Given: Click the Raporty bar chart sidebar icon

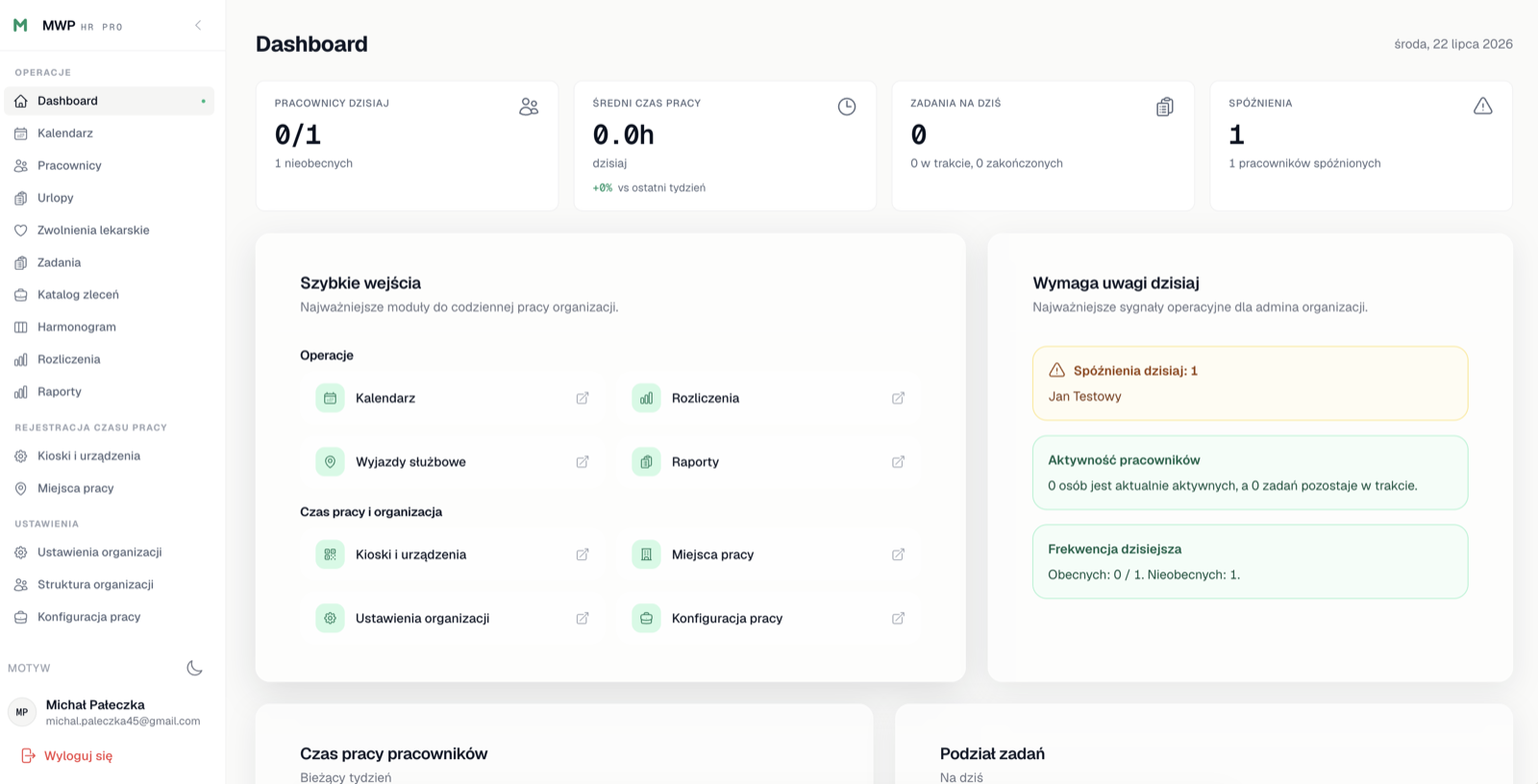Looking at the screenshot, I should point(21,392).
